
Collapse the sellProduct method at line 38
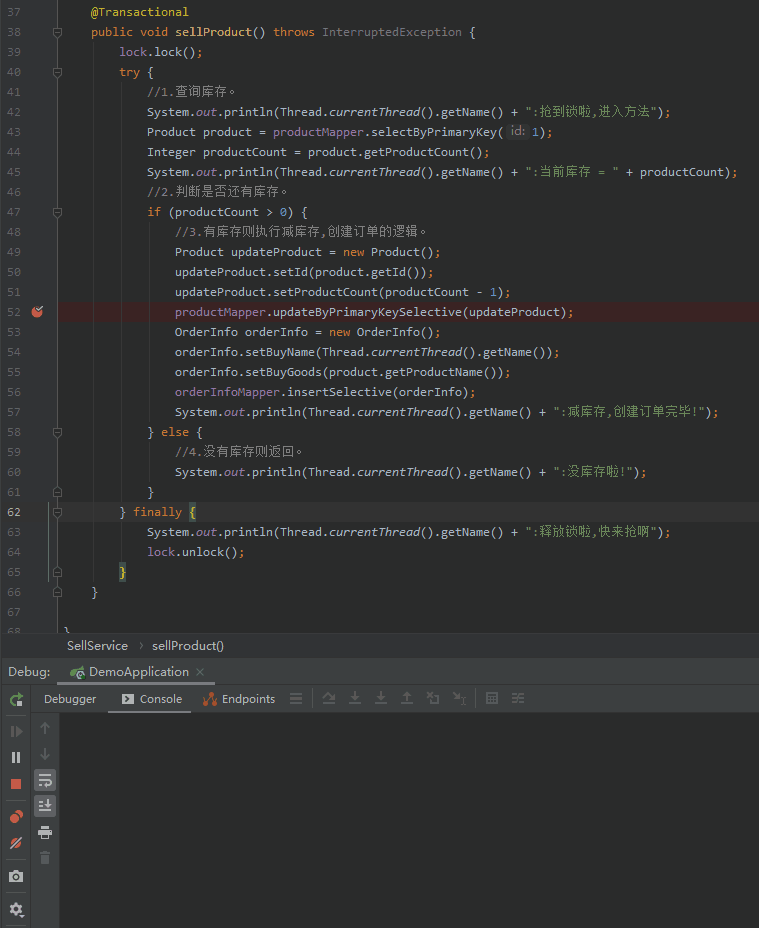click(57, 33)
